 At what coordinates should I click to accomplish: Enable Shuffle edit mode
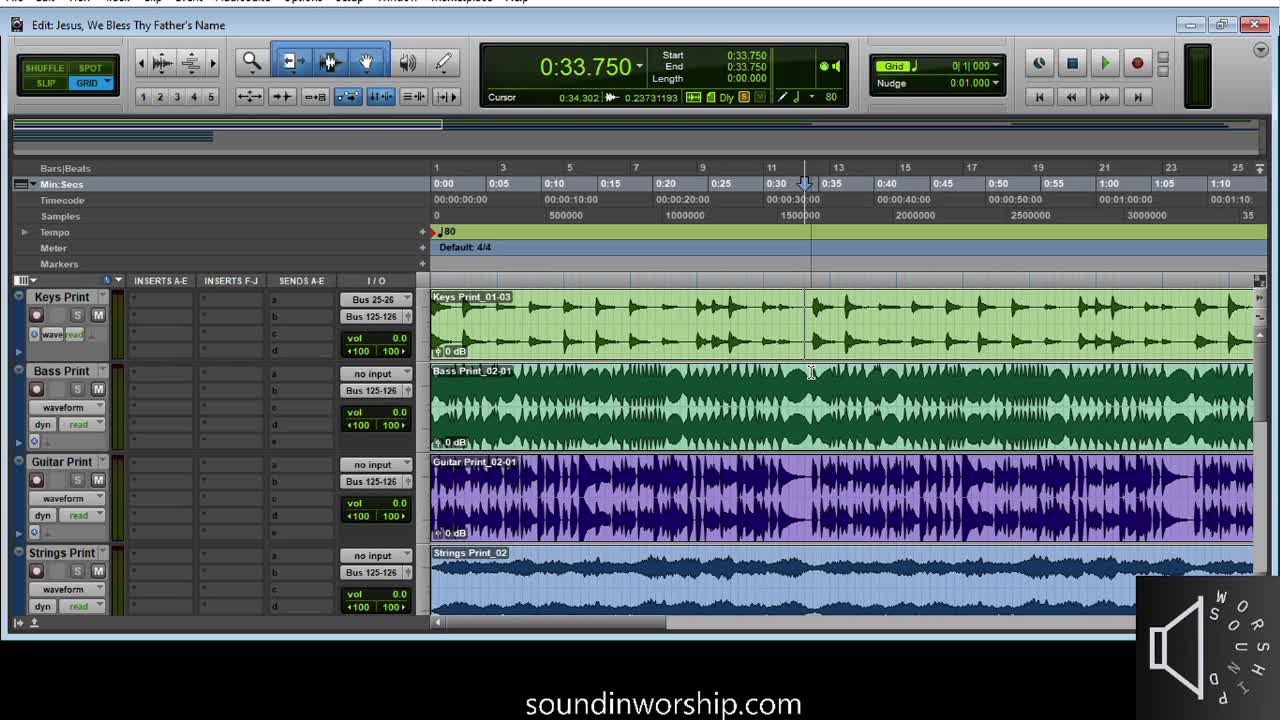click(x=45, y=68)
